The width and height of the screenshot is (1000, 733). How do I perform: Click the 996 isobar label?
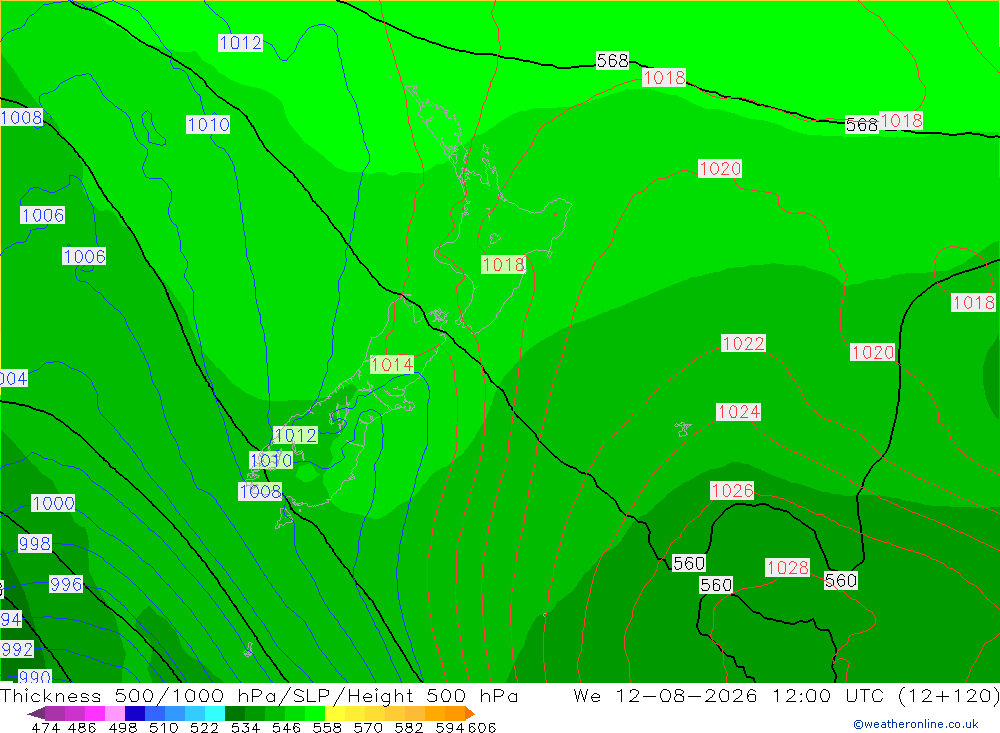[x=66, y=584]
